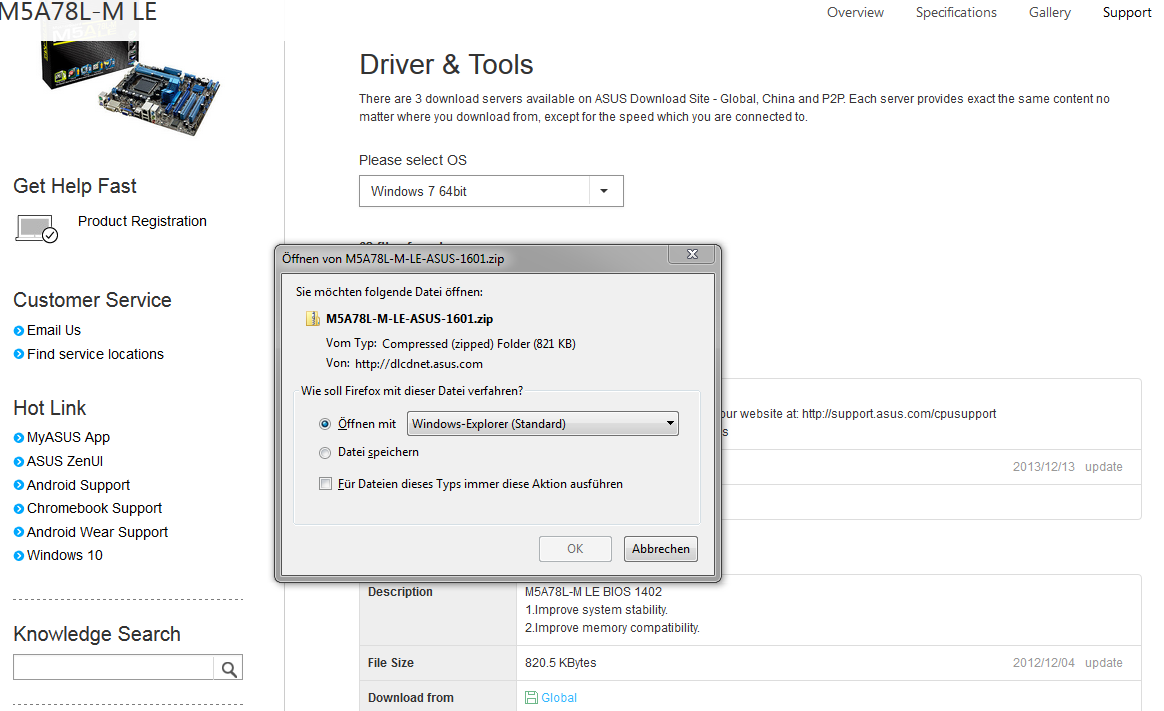Screen dimensions: 1164x711
Task: Click the Product Registration laptop icon
Action: 36,229
